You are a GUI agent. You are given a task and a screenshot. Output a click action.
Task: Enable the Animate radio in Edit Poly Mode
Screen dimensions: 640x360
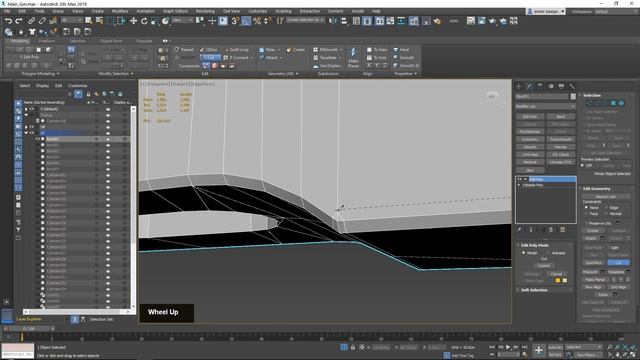(x=556, y=253)
